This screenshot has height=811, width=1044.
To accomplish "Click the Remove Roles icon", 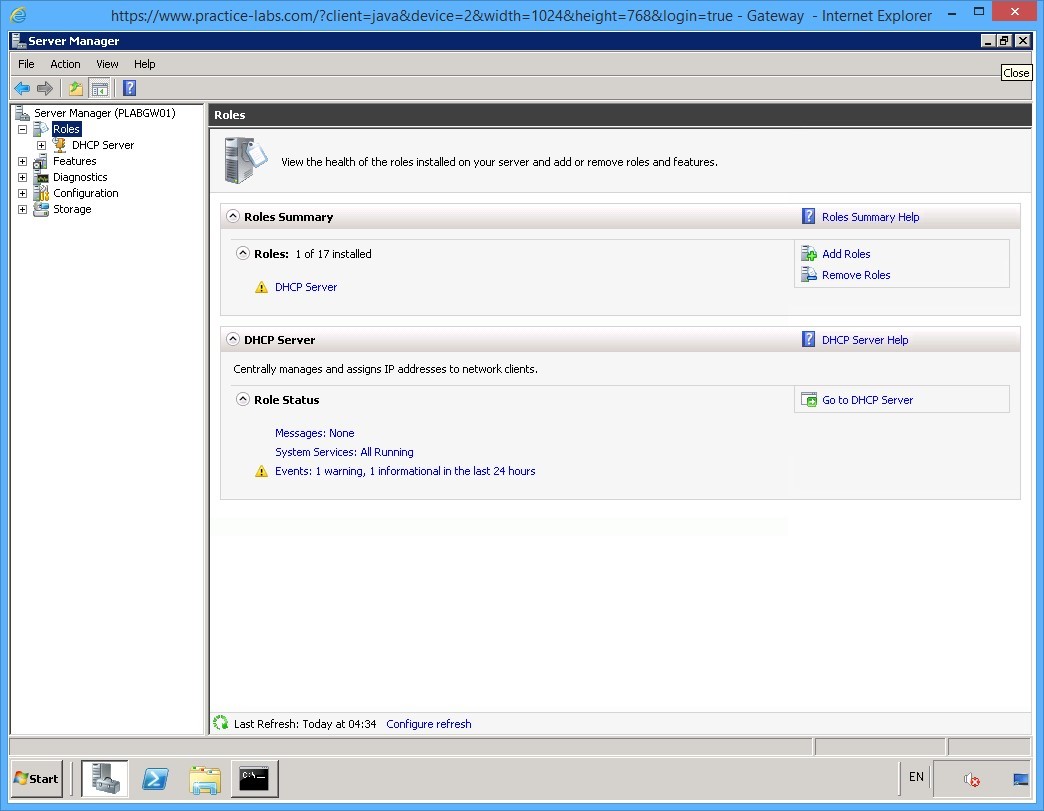I will coord(808,275).
